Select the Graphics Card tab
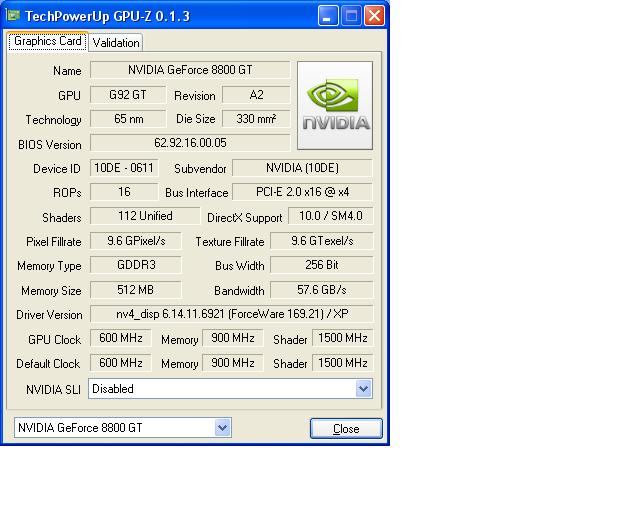The height and width of the screenshot is (512, 640). pos(47,41)
